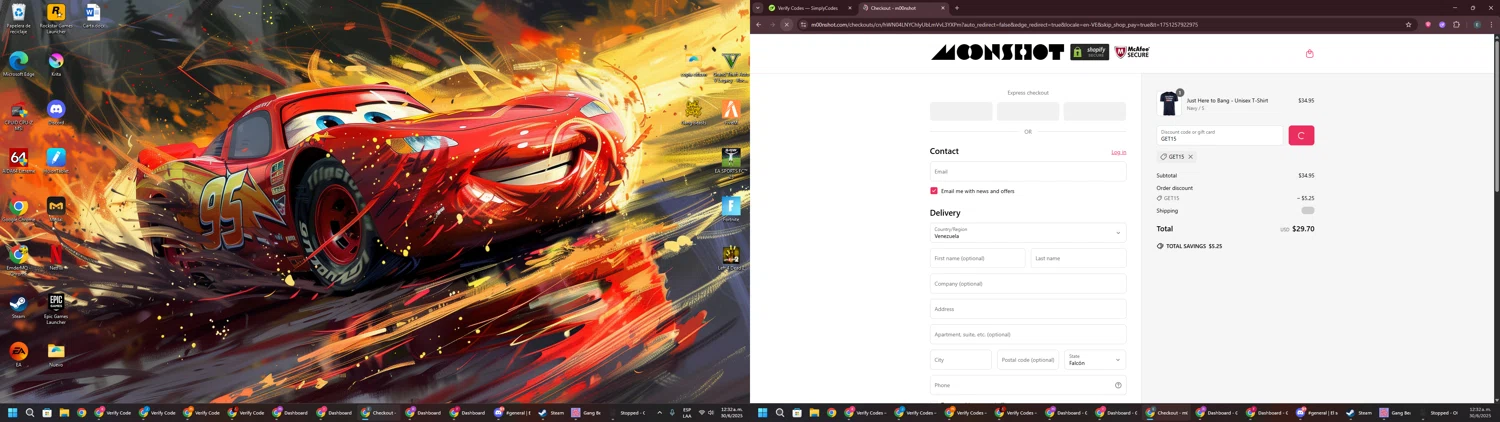Click the Chrome address bar URL
The width and height of the screenshot is (1500, 422).
click(x=1005, y=25)
